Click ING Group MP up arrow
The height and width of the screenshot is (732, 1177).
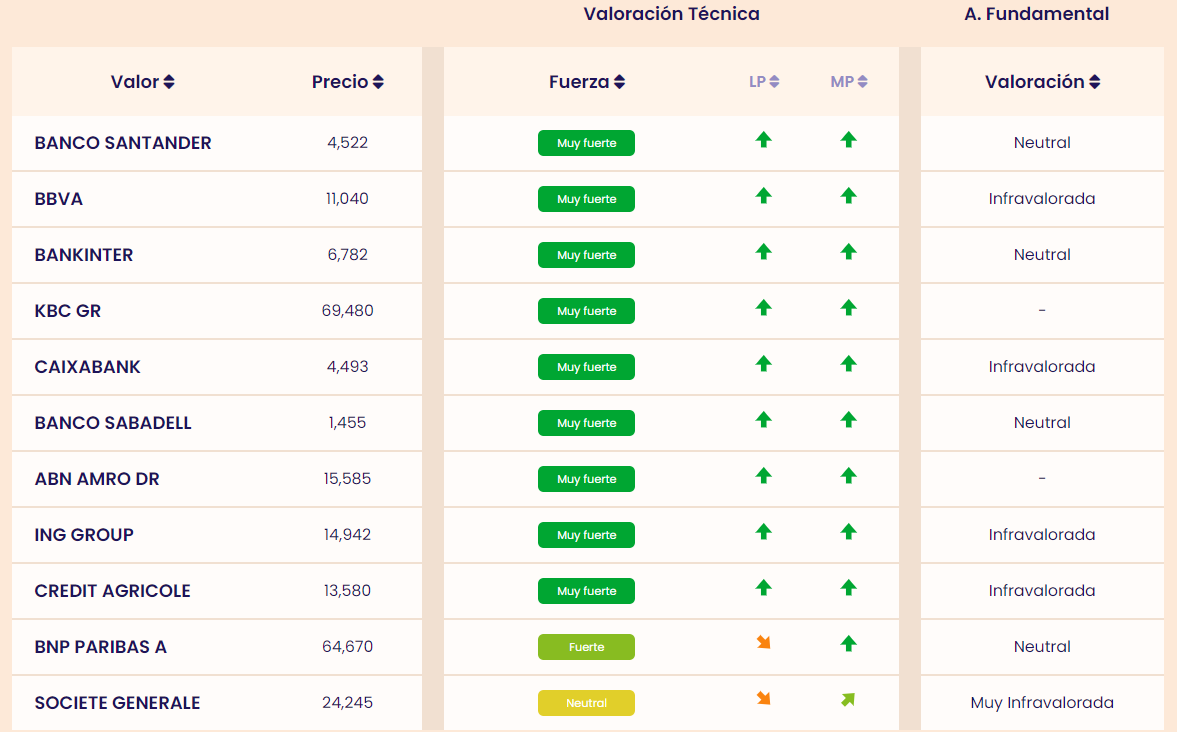pyautogui.click(x=849, y=532)
